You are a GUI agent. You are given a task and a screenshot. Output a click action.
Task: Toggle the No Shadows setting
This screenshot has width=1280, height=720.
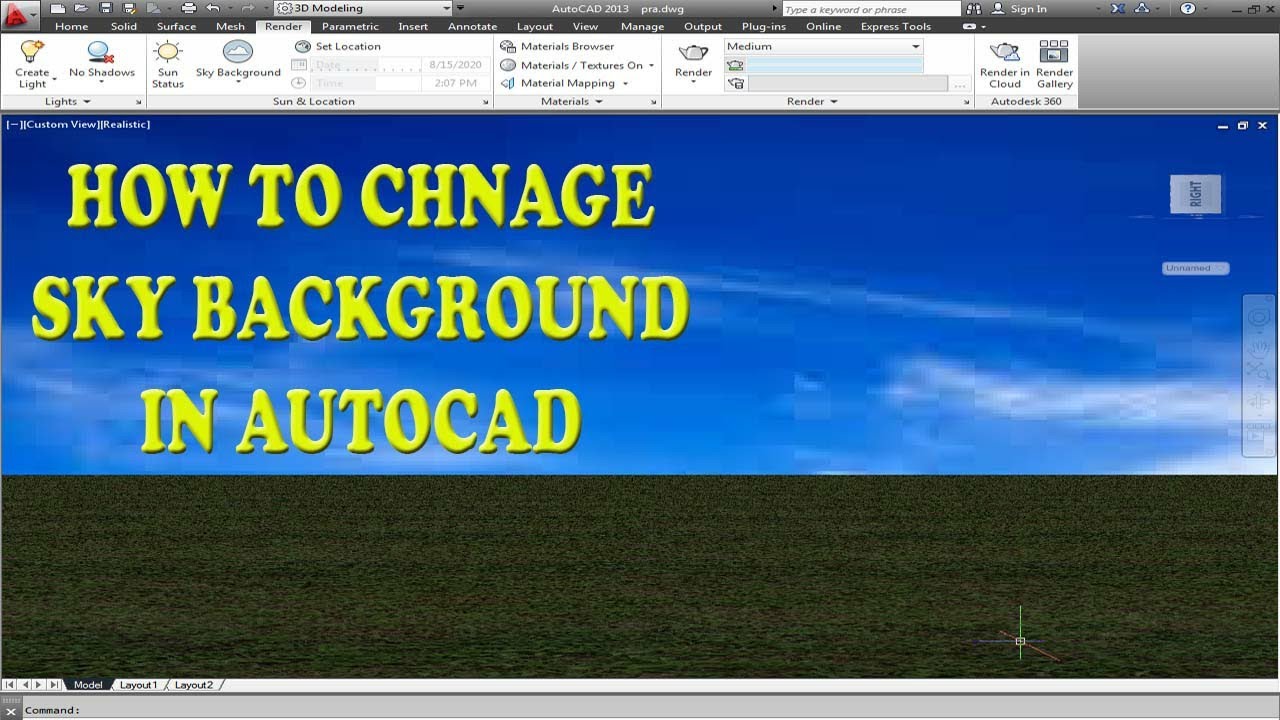coord(101,60)
